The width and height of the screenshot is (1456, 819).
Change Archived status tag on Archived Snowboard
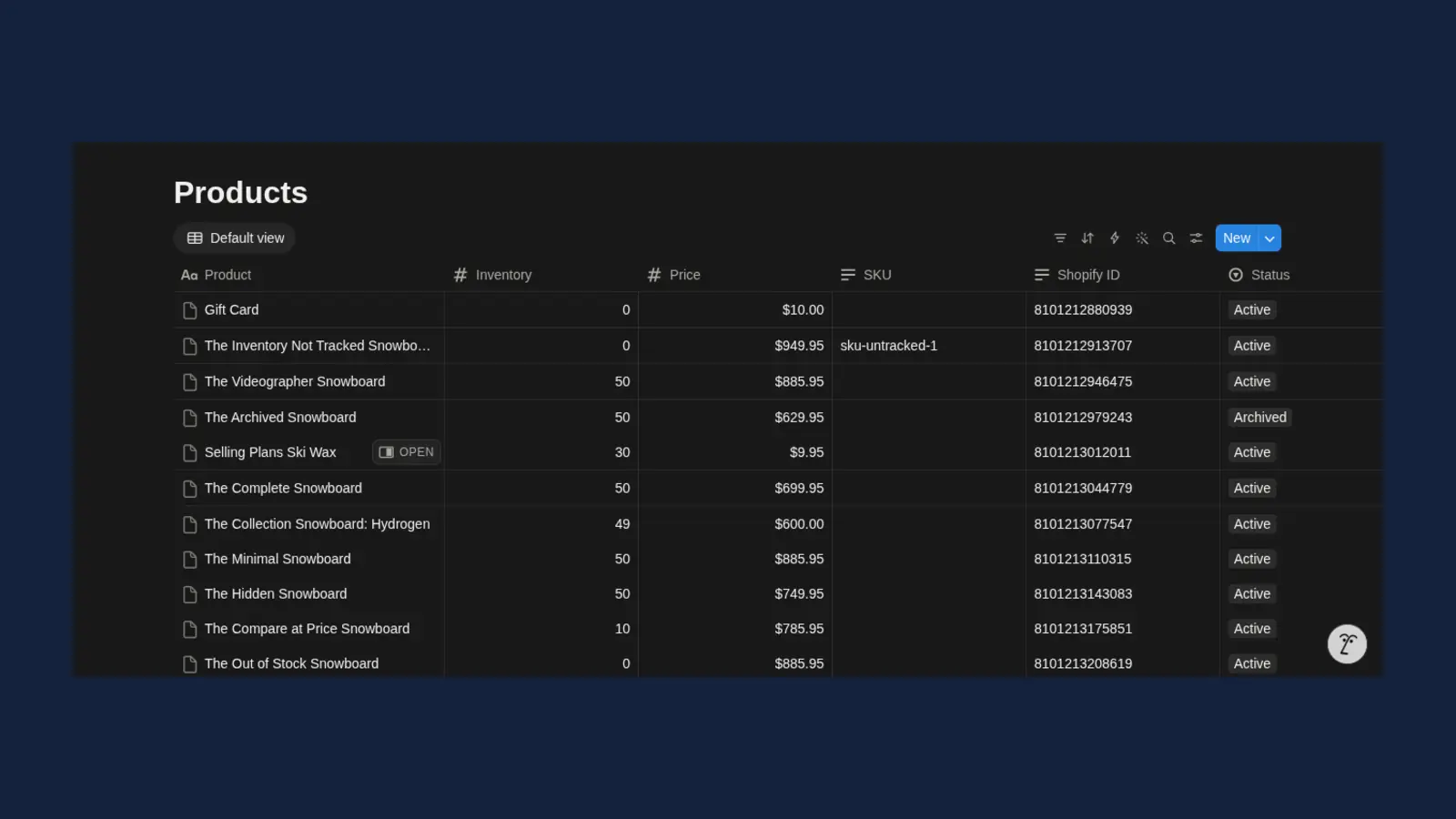tap(1260, 418)
